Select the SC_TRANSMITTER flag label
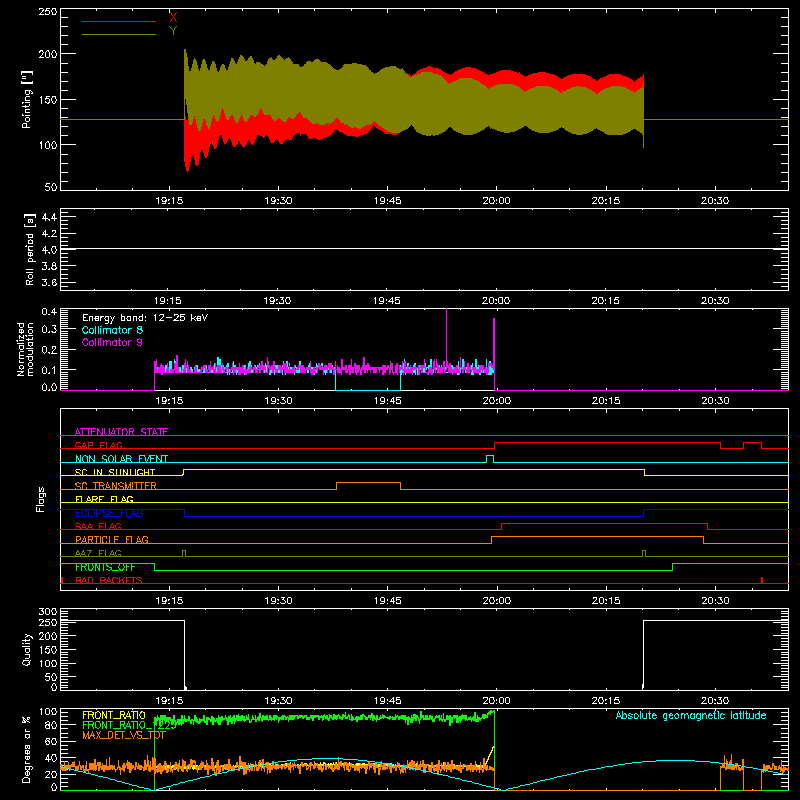Viewport: 800px width, 800px height. pos(115,486)
